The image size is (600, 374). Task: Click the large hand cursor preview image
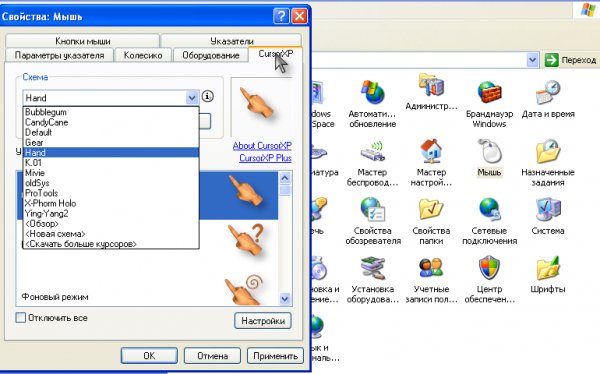click(256, 104)
